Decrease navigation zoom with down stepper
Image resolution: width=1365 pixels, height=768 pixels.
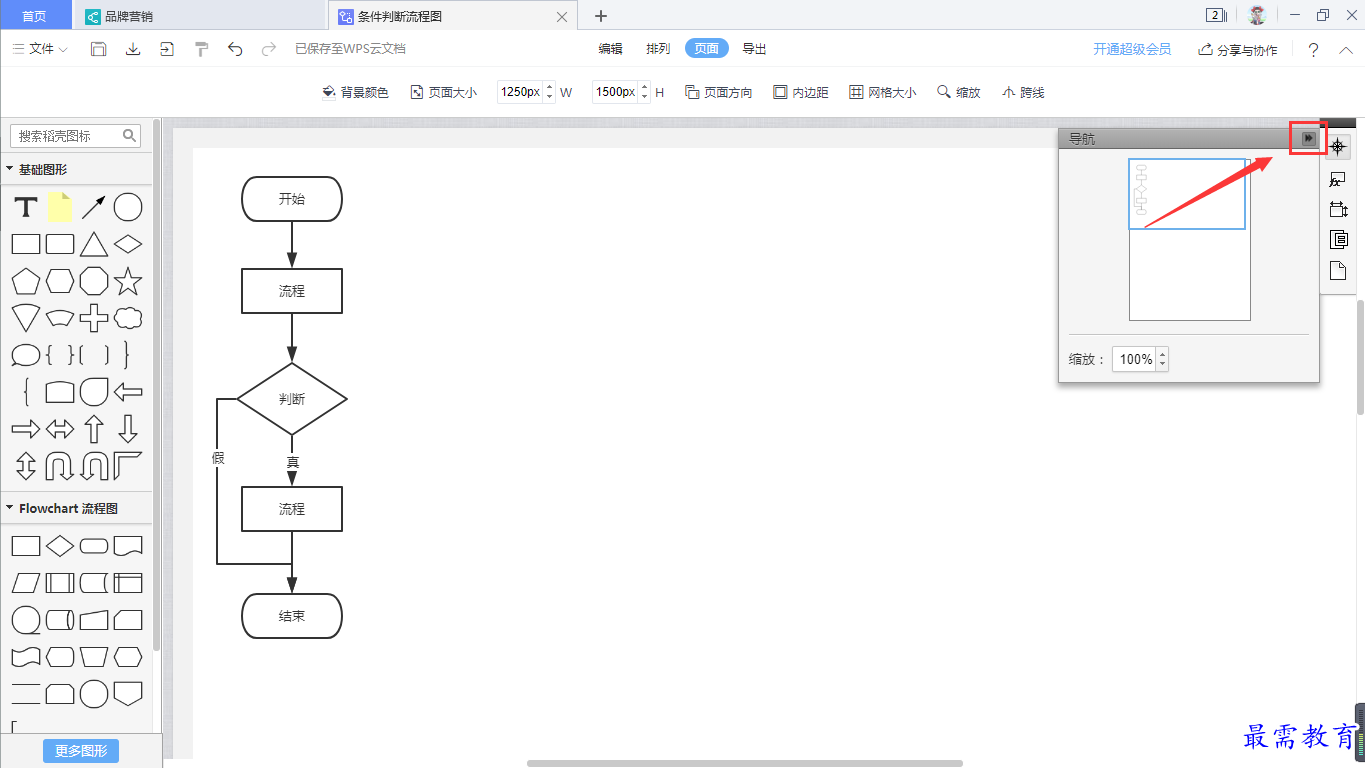[x=1162, y=365]
